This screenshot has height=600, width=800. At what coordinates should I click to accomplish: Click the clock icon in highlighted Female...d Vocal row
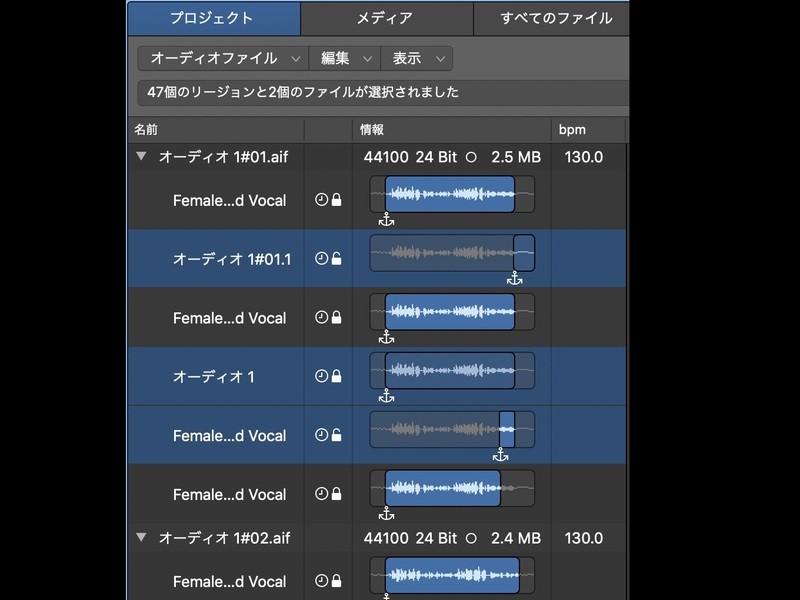321,436
